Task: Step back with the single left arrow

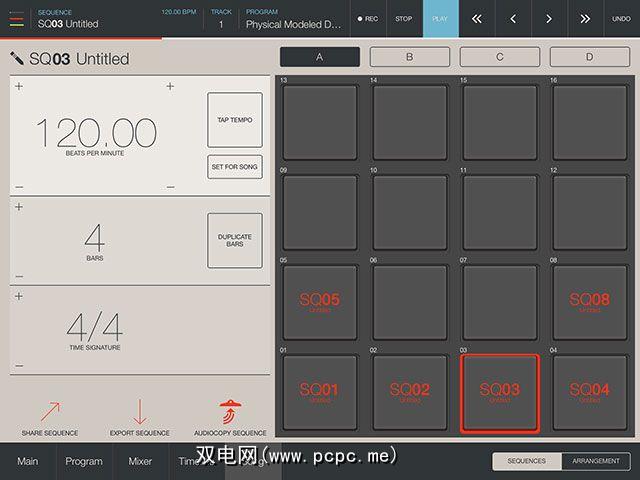Action: click(512, 18)
